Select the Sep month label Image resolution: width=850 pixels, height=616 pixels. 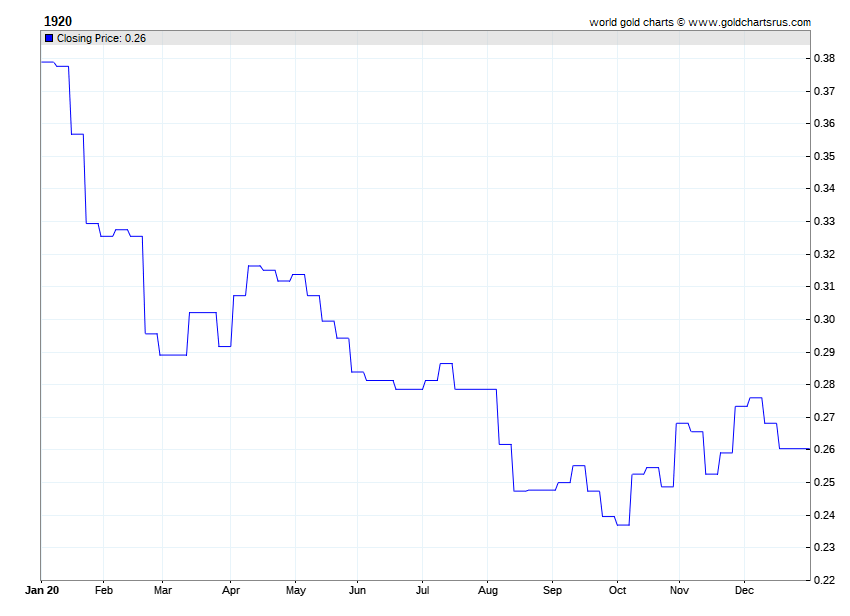(x=553, y=590)
